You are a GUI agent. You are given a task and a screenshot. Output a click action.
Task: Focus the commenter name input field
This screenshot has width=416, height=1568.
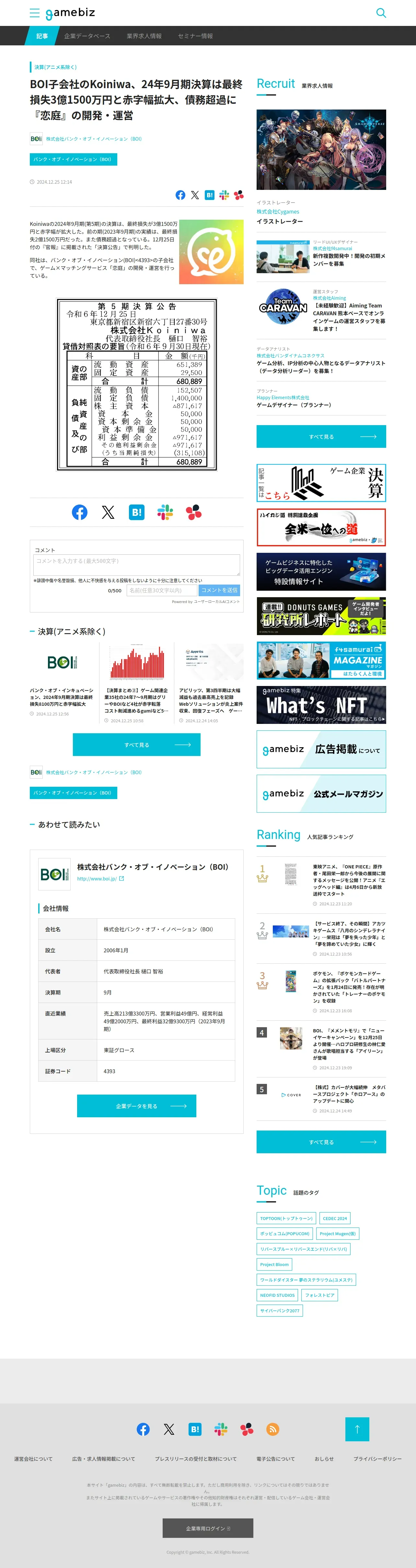(x=162, y=590)
